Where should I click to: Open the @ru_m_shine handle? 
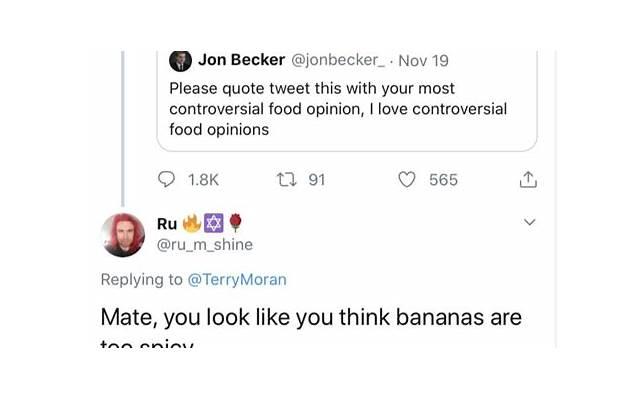205,244
